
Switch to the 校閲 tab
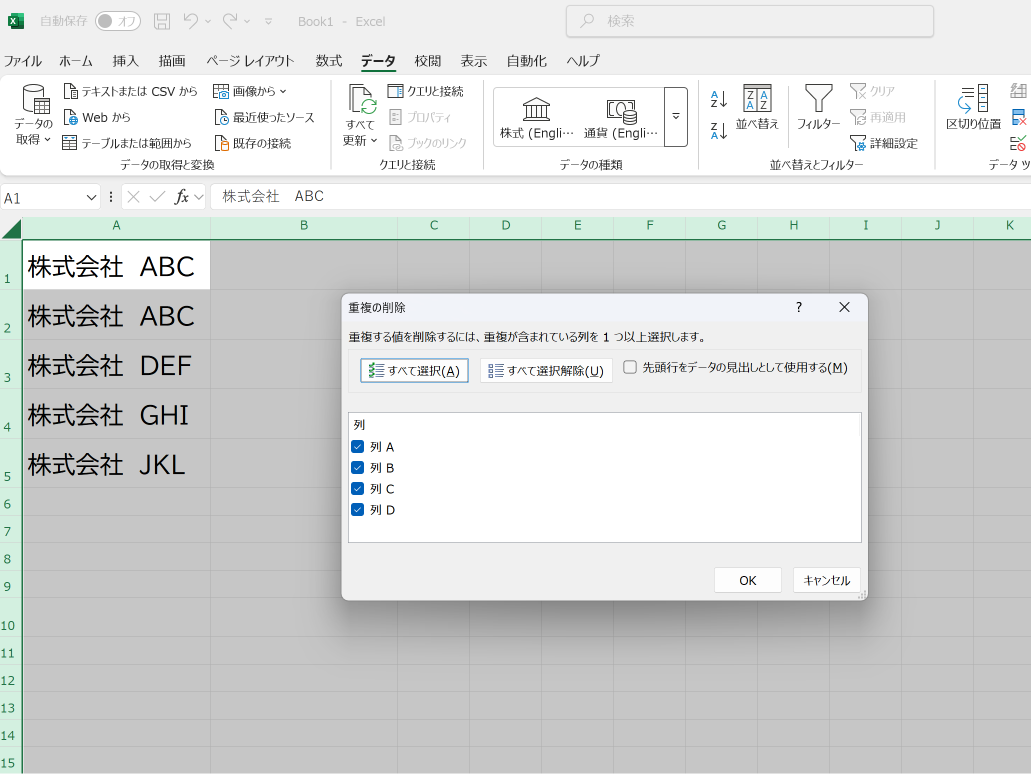(427, 60)
